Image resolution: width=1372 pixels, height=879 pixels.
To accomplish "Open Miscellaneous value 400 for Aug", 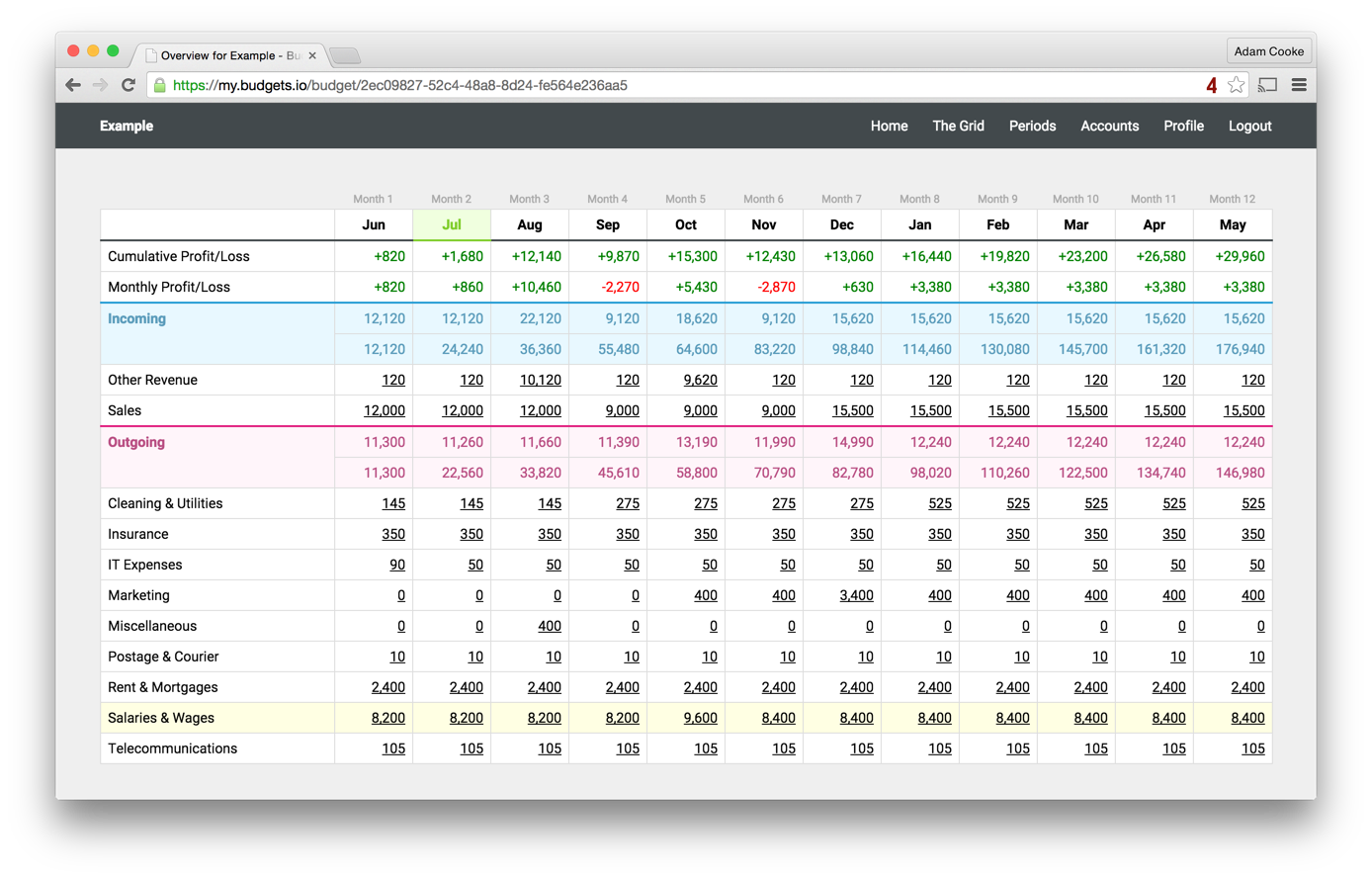I will pos(550,626).
